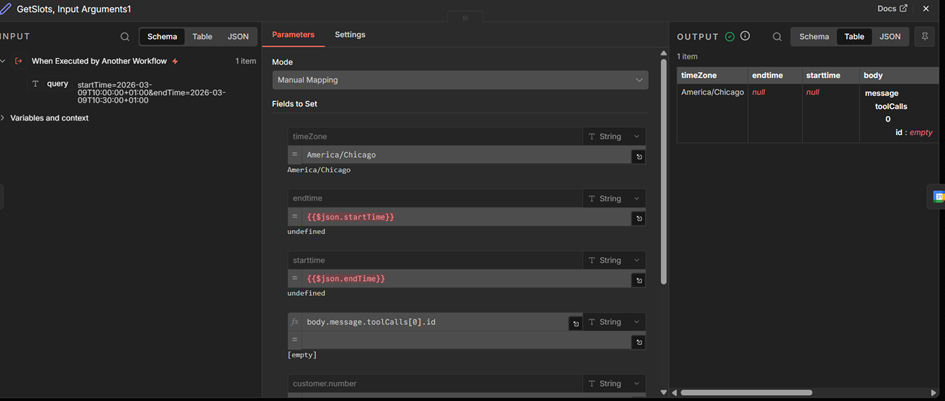Open the search in the Input panel
The width and height of the screenshot is (945, 401).
[x=125, y=37]
